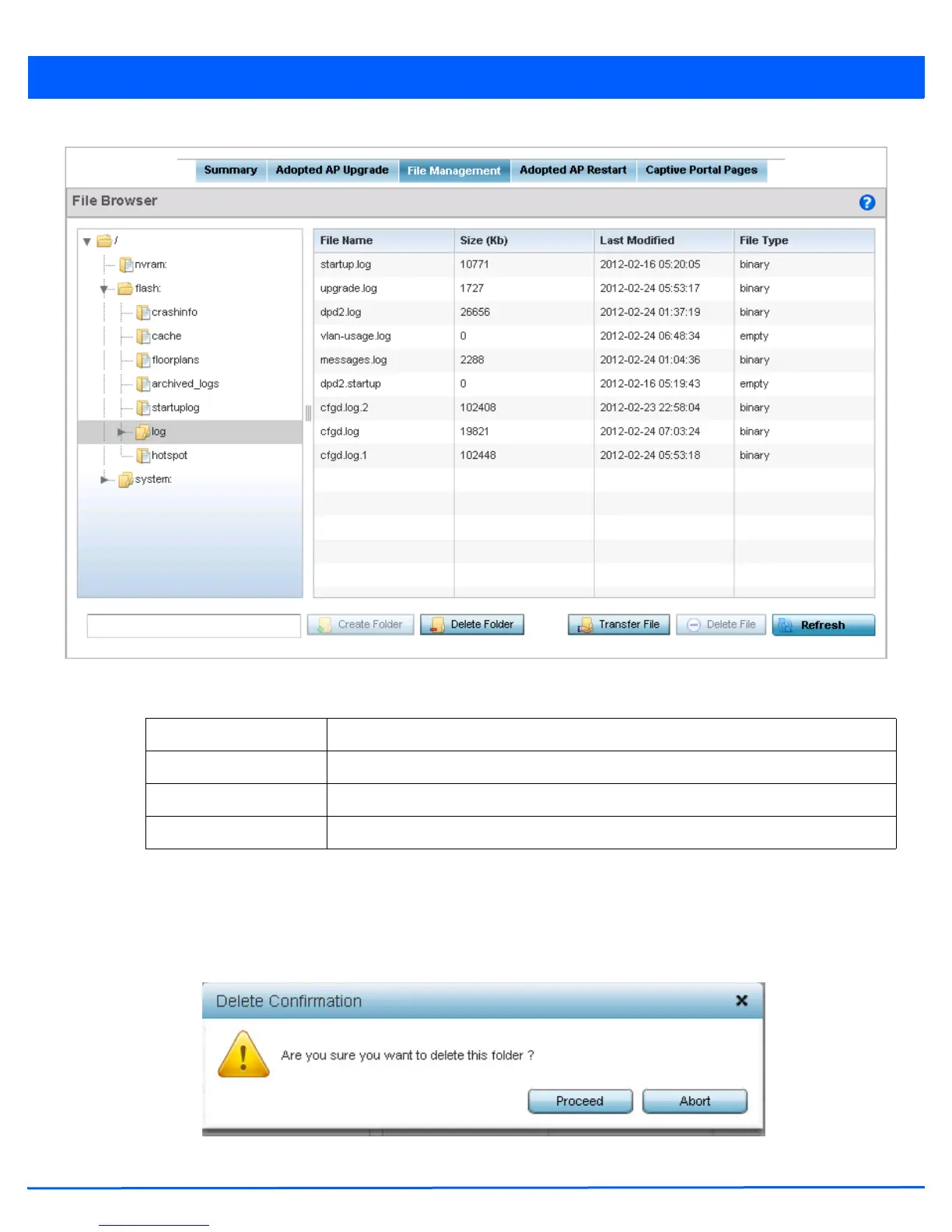Select the hotspot tree item label
Viewport: 952px width, 1232px height.
(169, 456)
